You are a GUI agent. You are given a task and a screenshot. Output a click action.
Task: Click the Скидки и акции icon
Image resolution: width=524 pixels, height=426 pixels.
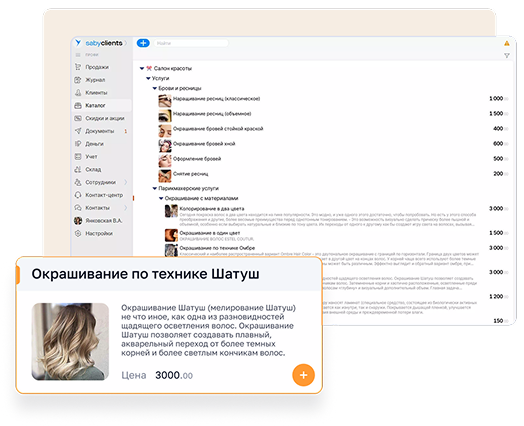78,118
